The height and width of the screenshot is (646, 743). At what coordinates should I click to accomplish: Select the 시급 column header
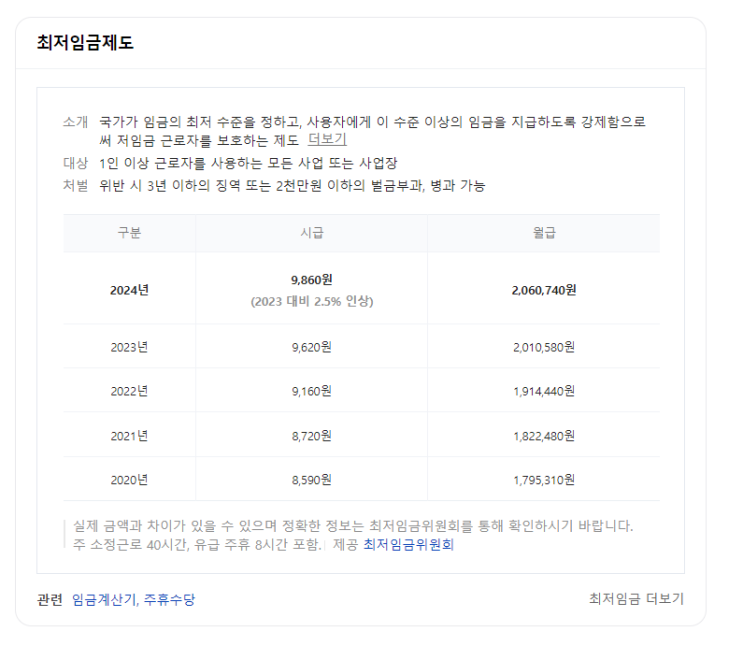pyautogui.click(x=312, y=233)
